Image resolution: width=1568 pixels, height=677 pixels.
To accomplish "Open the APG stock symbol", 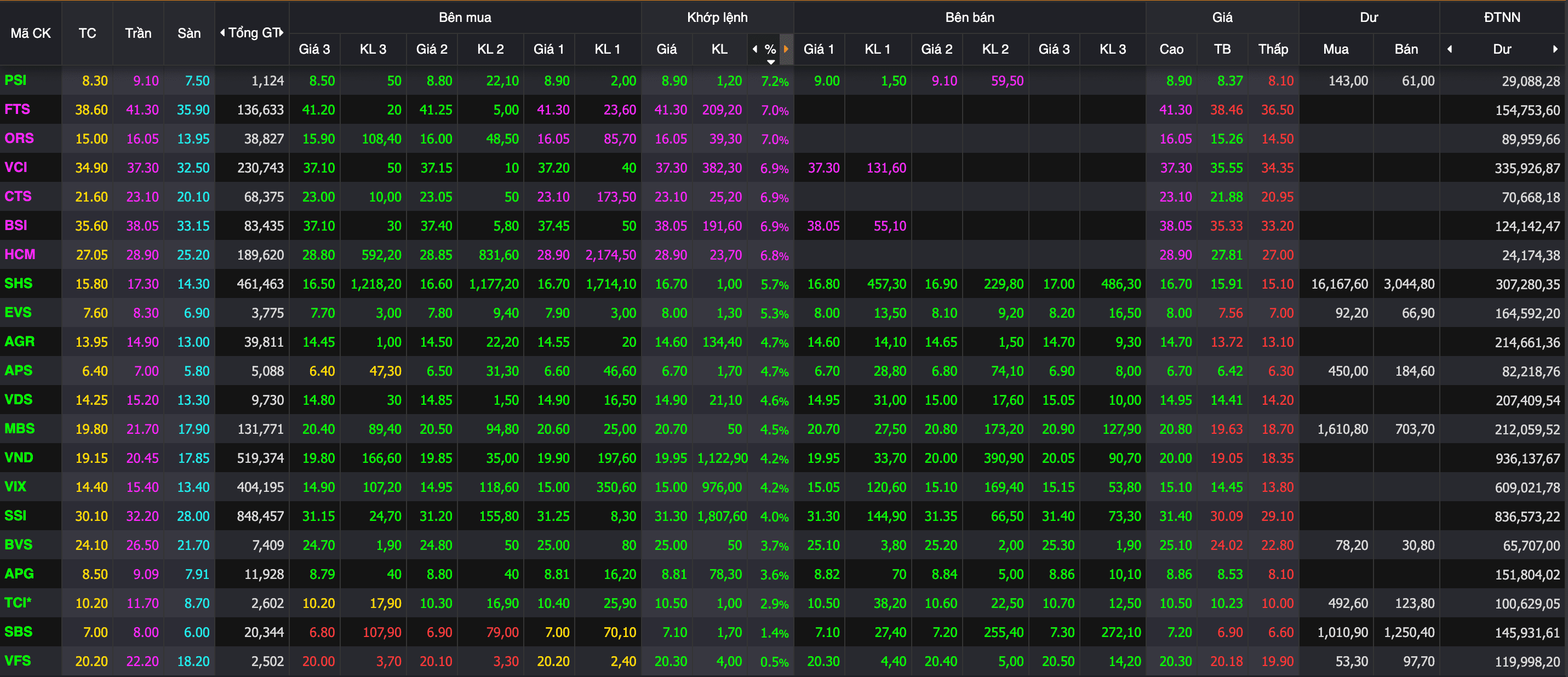I will click(x=19, y=573).
